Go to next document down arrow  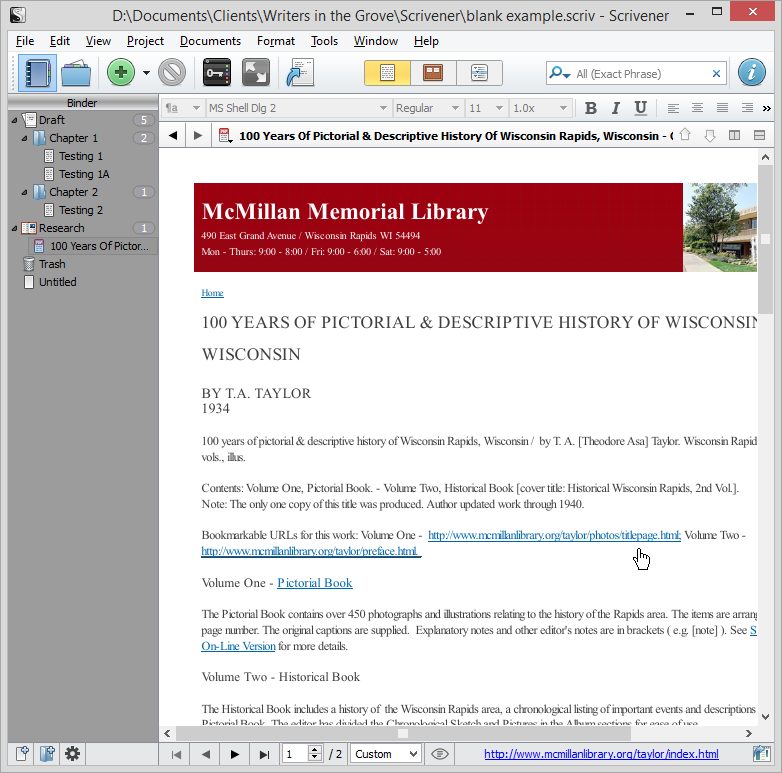[x=710, y=135]
